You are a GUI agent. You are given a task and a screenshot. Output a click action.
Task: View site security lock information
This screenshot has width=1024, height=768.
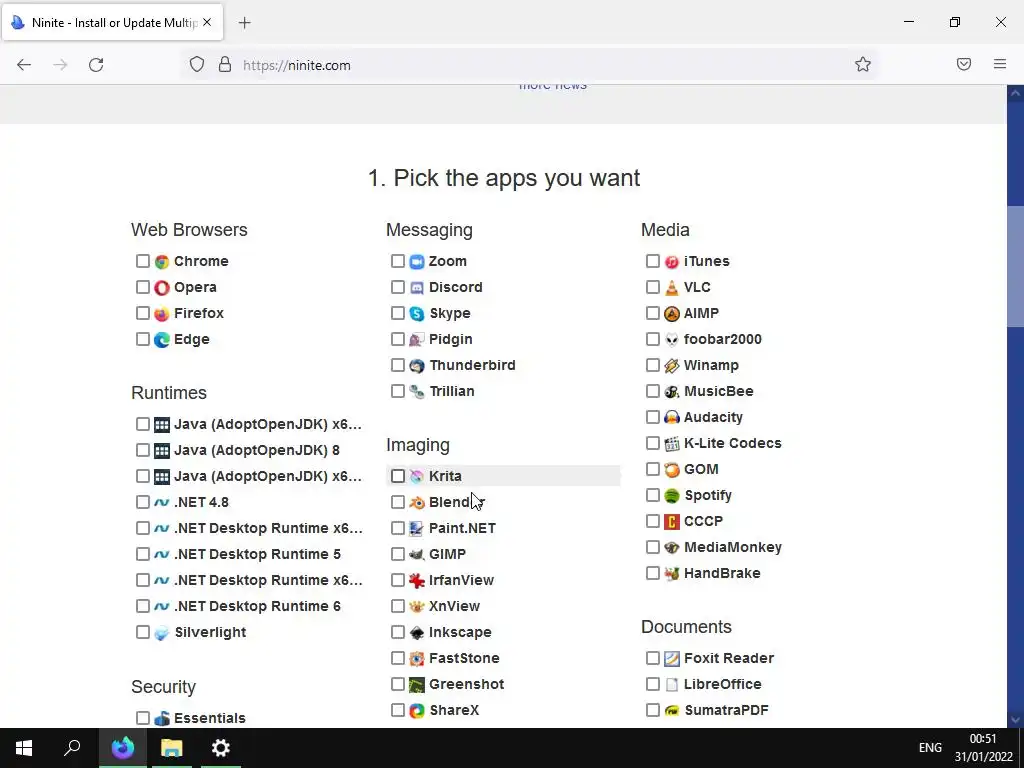pos(225,64)
